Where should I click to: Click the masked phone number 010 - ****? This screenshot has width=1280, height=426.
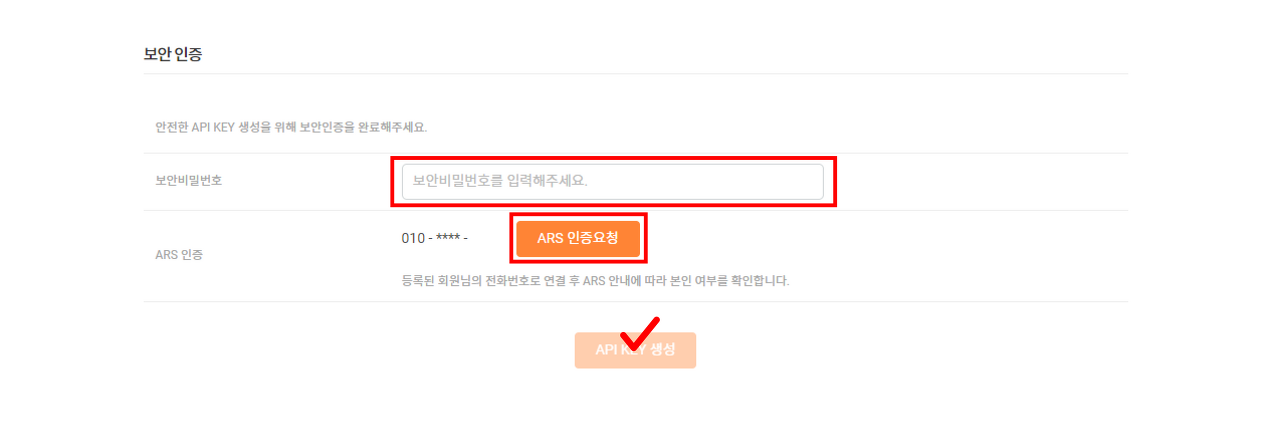coord(434,238)
